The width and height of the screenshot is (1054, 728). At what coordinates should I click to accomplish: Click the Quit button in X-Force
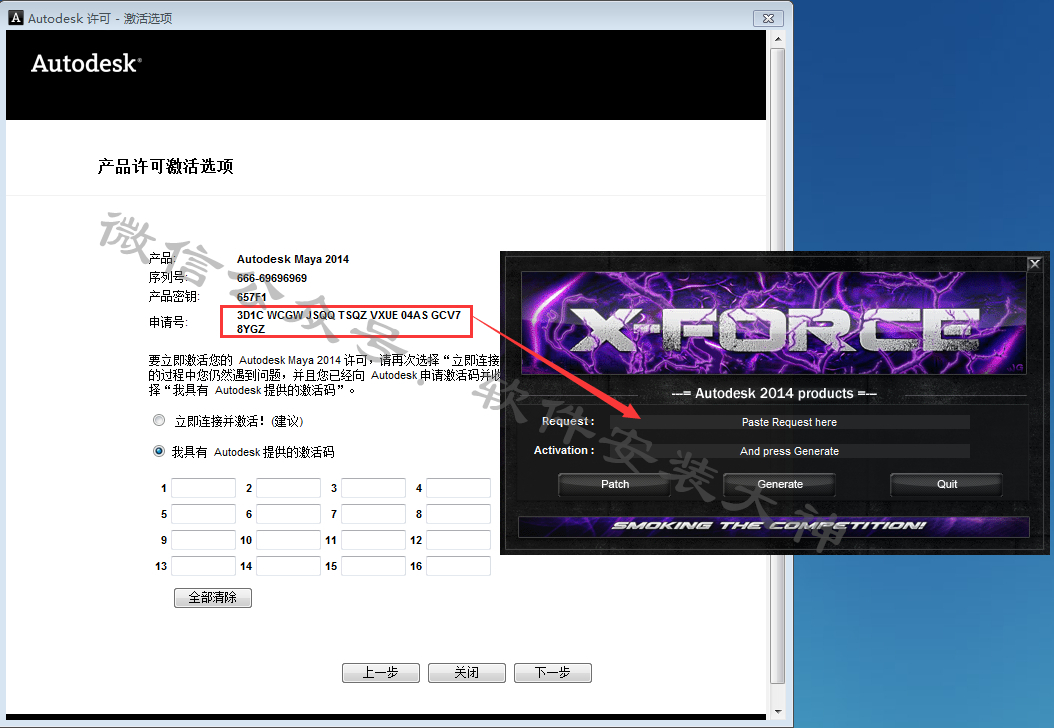coord(946,484)
